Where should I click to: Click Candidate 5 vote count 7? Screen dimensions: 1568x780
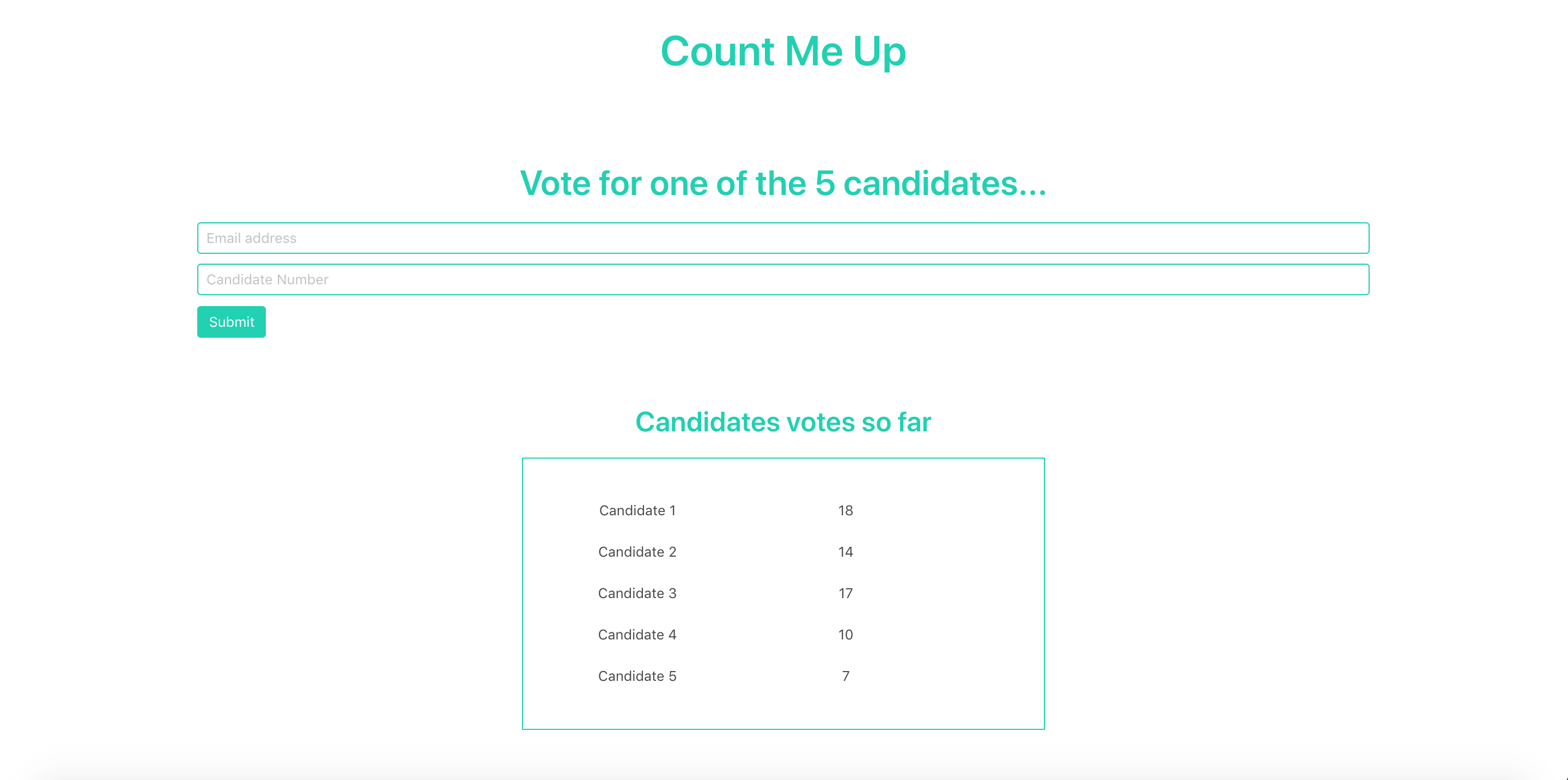click(846, 676)
